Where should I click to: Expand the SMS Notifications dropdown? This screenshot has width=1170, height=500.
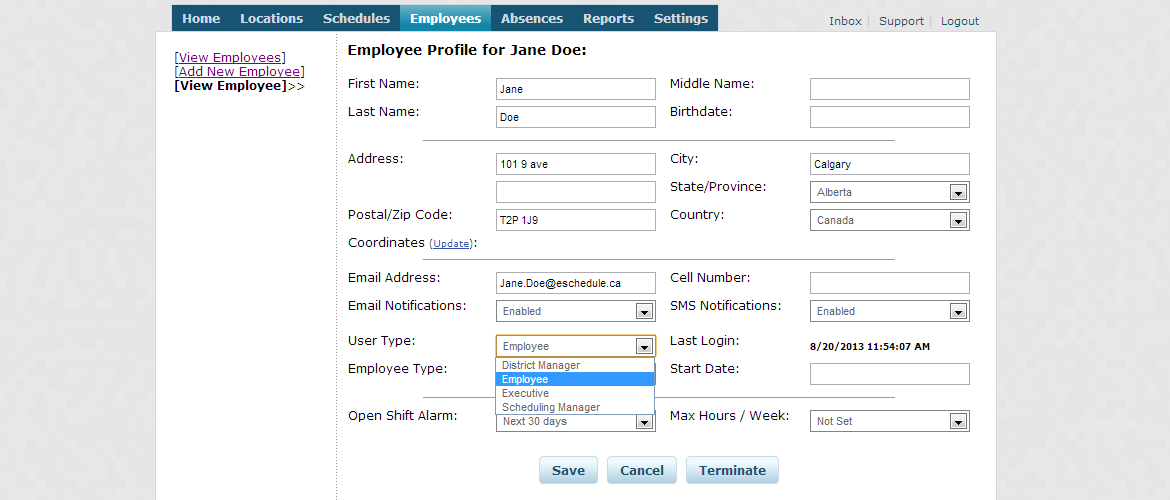(889, 311)
